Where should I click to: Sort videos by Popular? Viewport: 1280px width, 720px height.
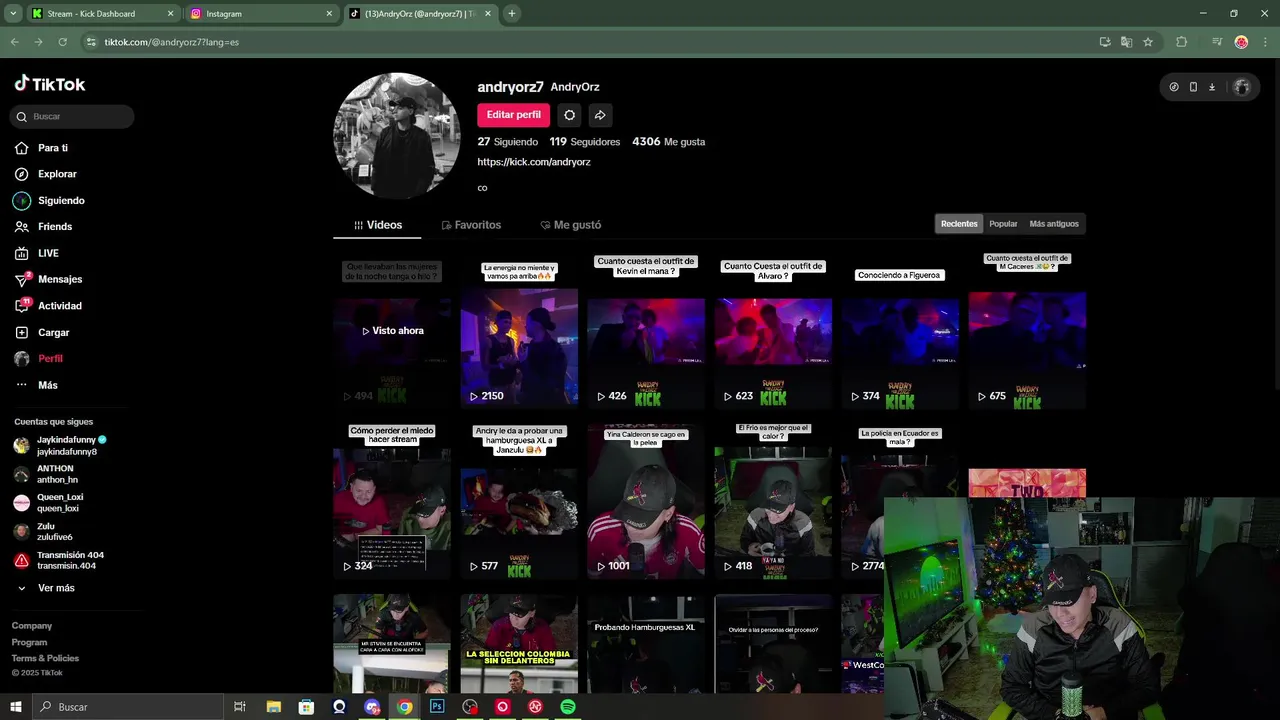click(1003, 224)
